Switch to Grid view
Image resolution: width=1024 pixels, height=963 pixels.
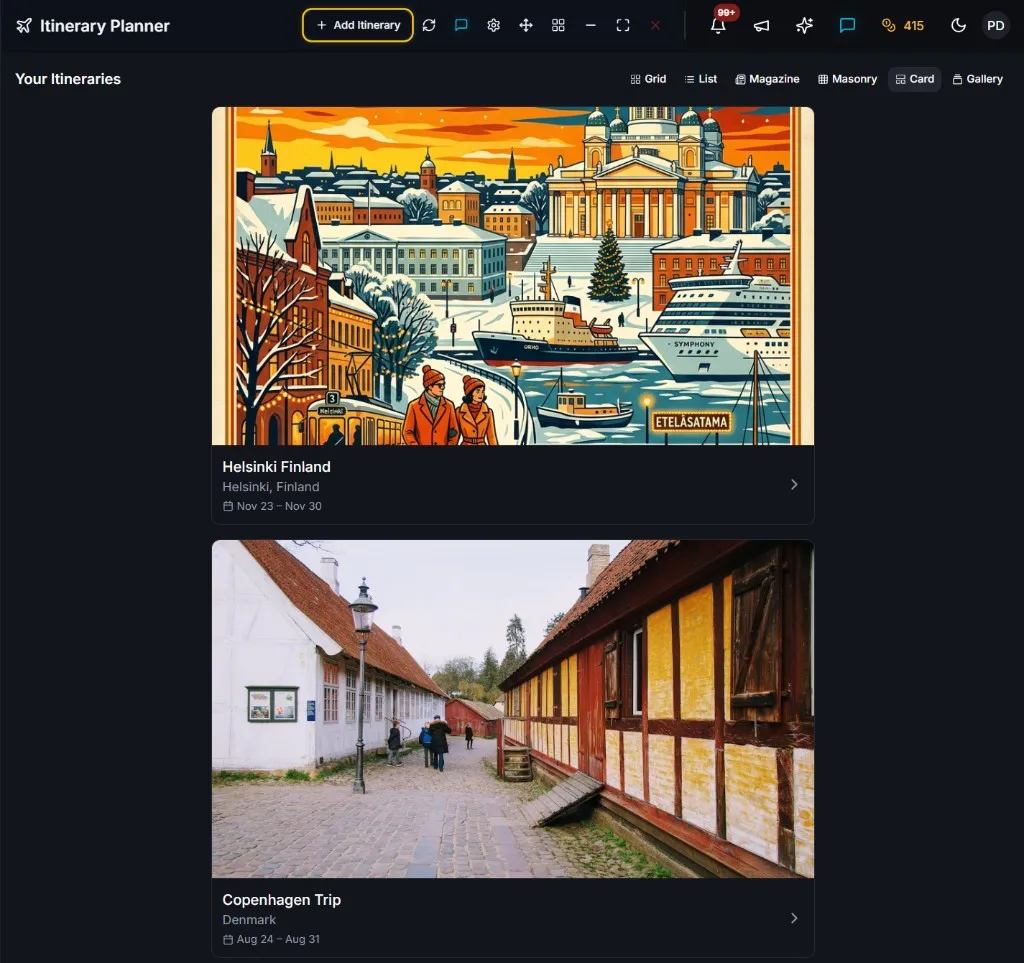(648, 79)
